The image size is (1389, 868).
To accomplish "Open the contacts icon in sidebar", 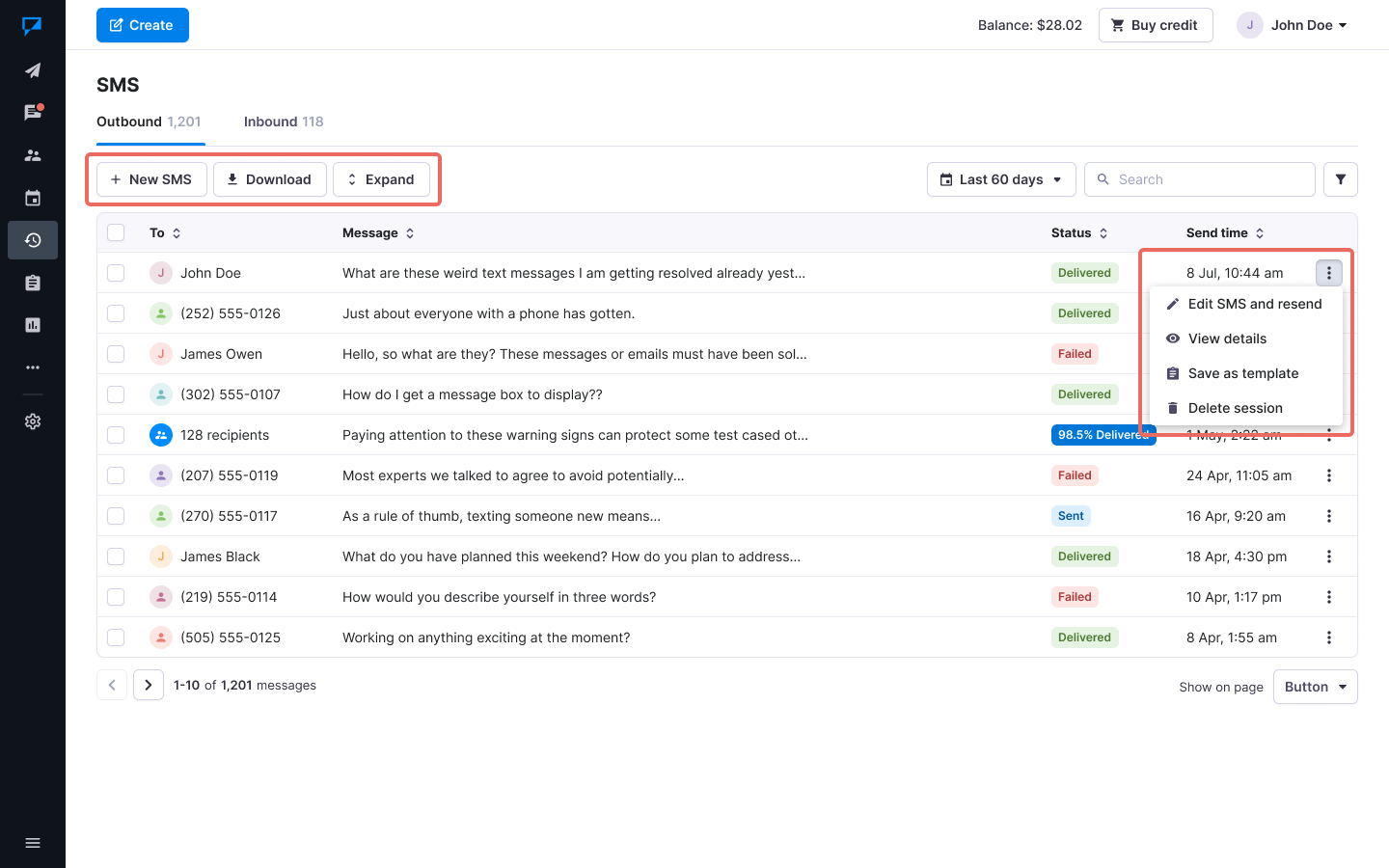I will [33, 155].
